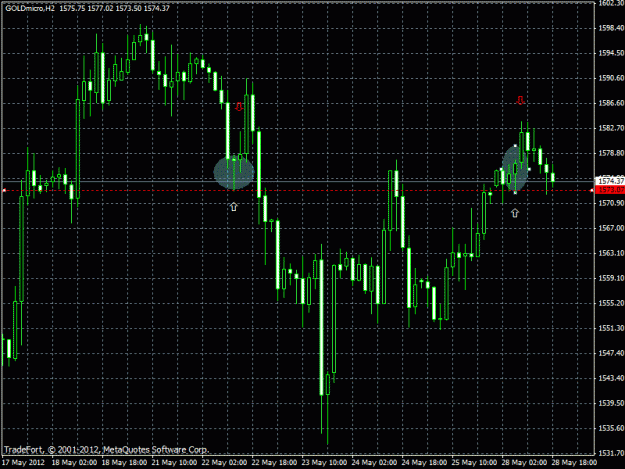Click the 1539.50 price axis label

(x=611, y=403)
